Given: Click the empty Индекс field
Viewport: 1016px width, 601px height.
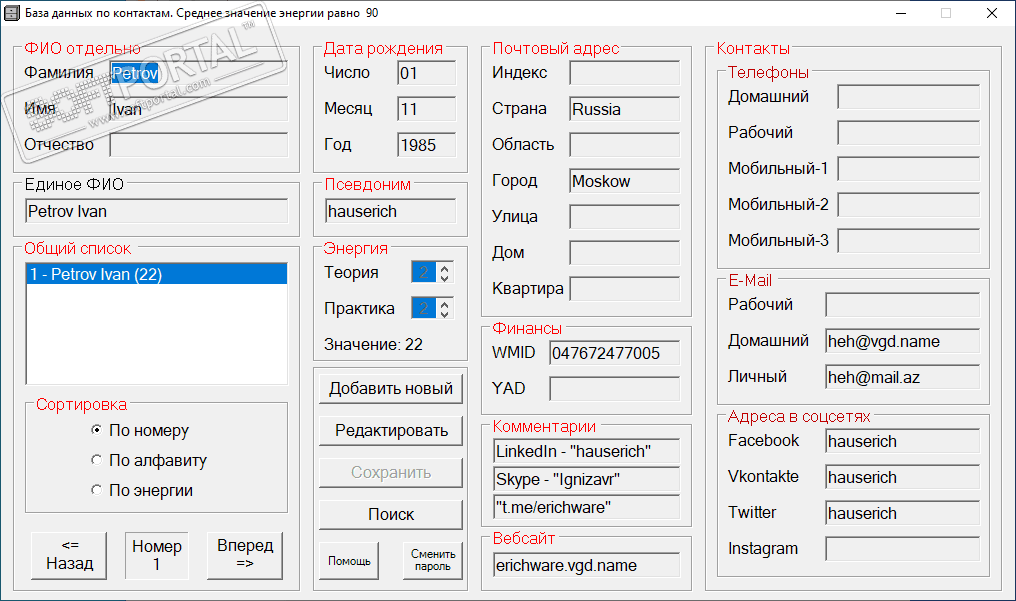Looking at the screenshot, I should tap(625, 73).
